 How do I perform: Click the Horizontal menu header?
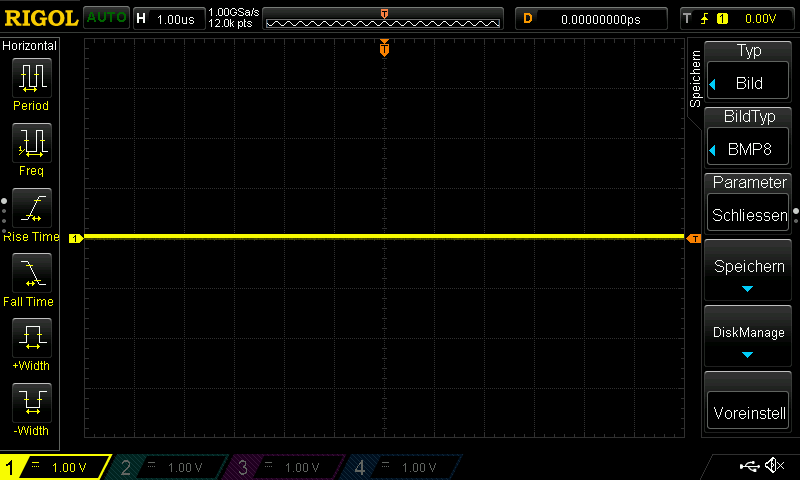pyautogui.click(x=30, y=46)
